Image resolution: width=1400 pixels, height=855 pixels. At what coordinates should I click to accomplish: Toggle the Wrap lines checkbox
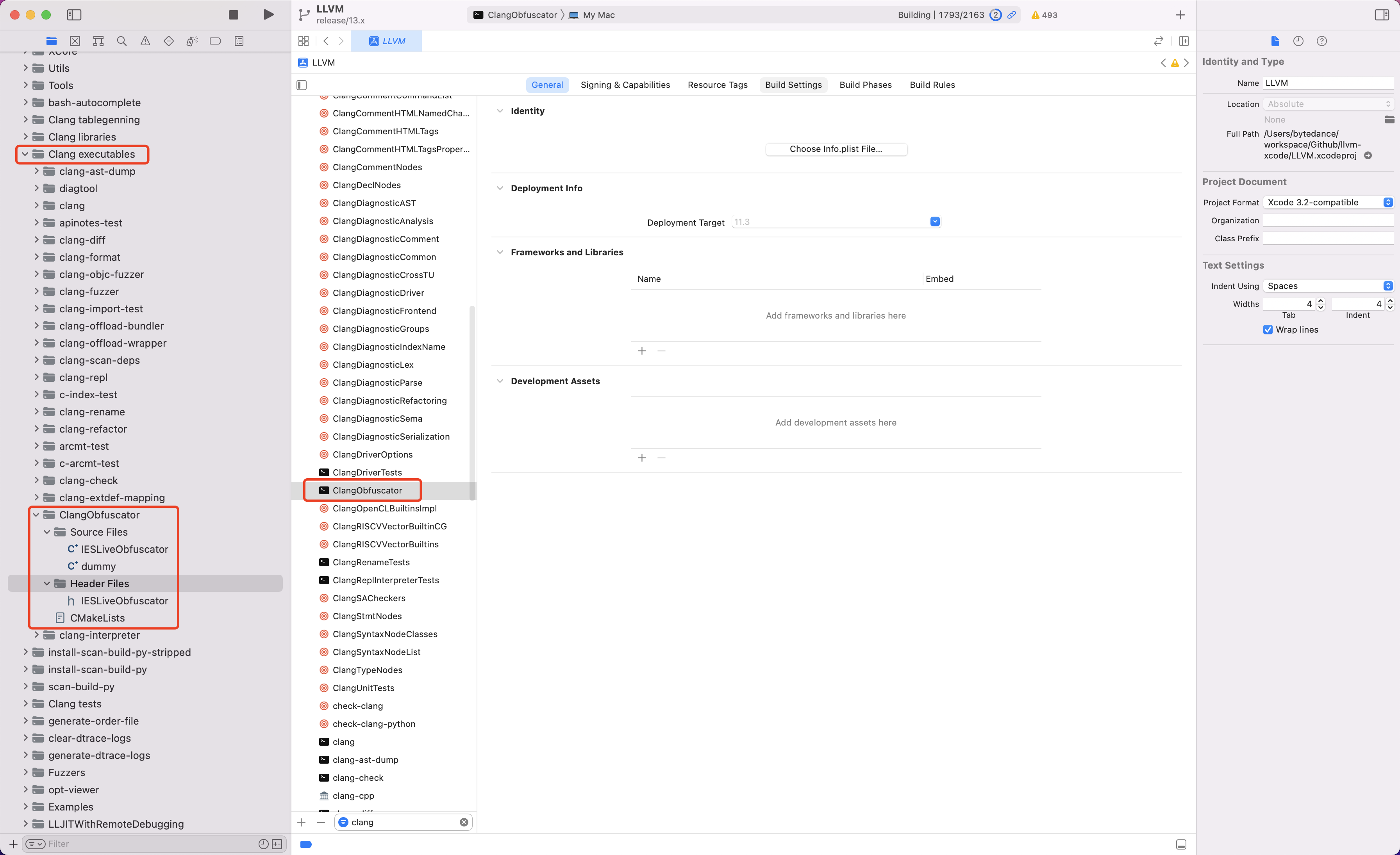point(1268,330)
